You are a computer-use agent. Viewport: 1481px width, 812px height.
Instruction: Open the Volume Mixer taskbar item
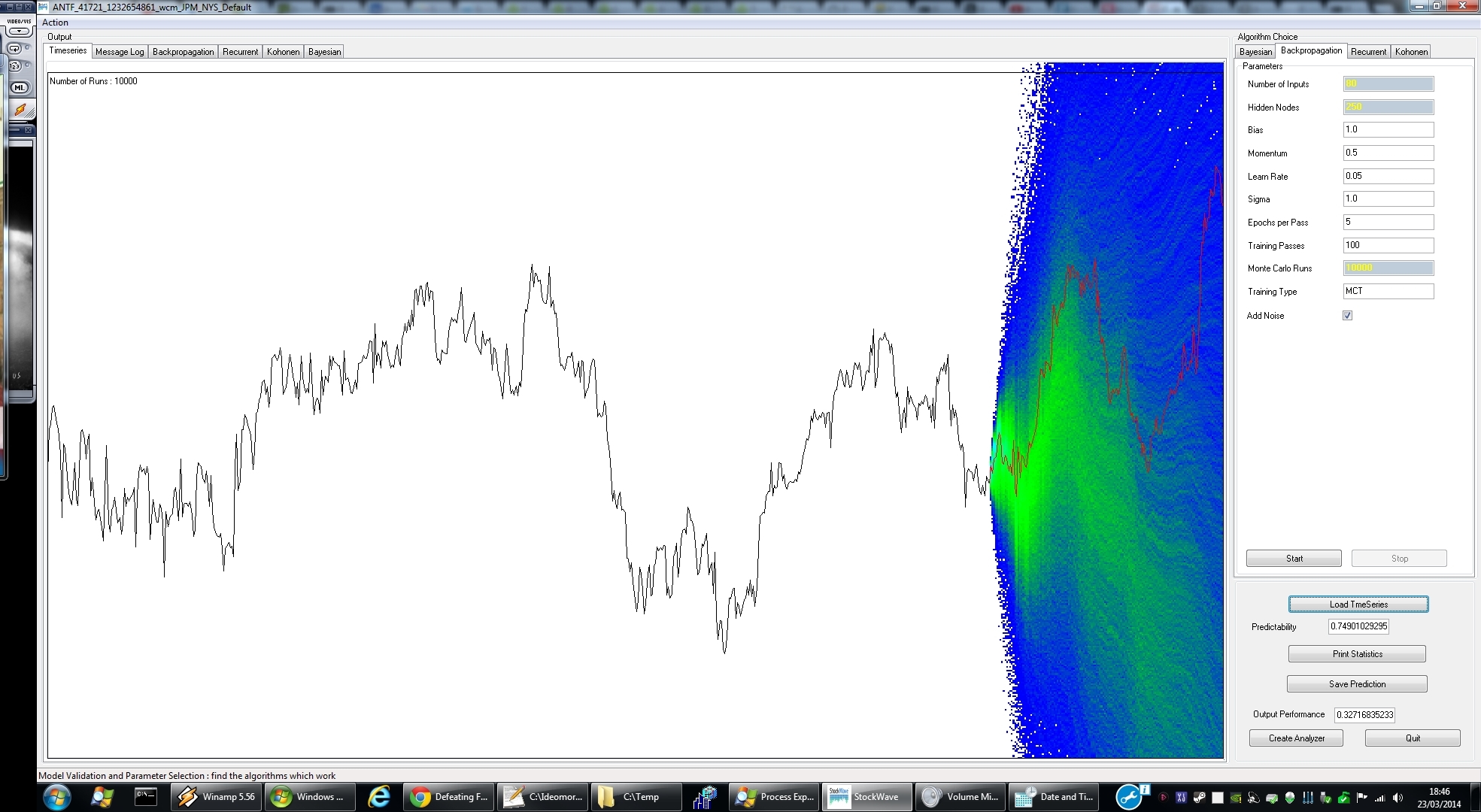(960, 796)
